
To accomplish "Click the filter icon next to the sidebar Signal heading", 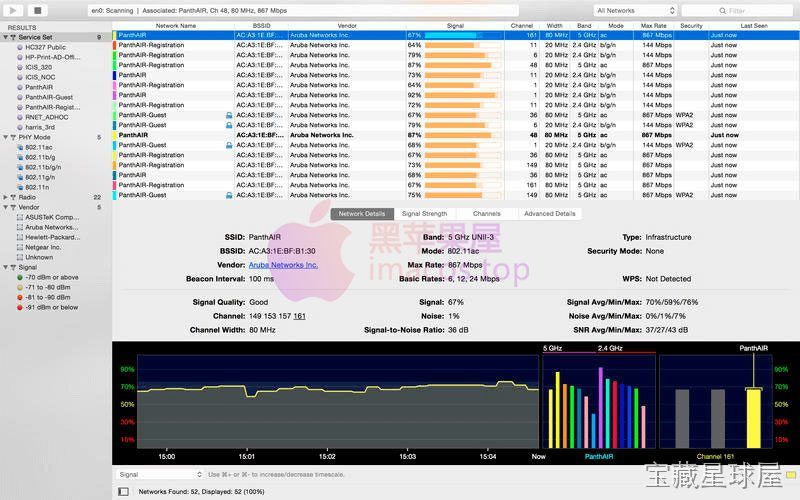I will point(13,267).
